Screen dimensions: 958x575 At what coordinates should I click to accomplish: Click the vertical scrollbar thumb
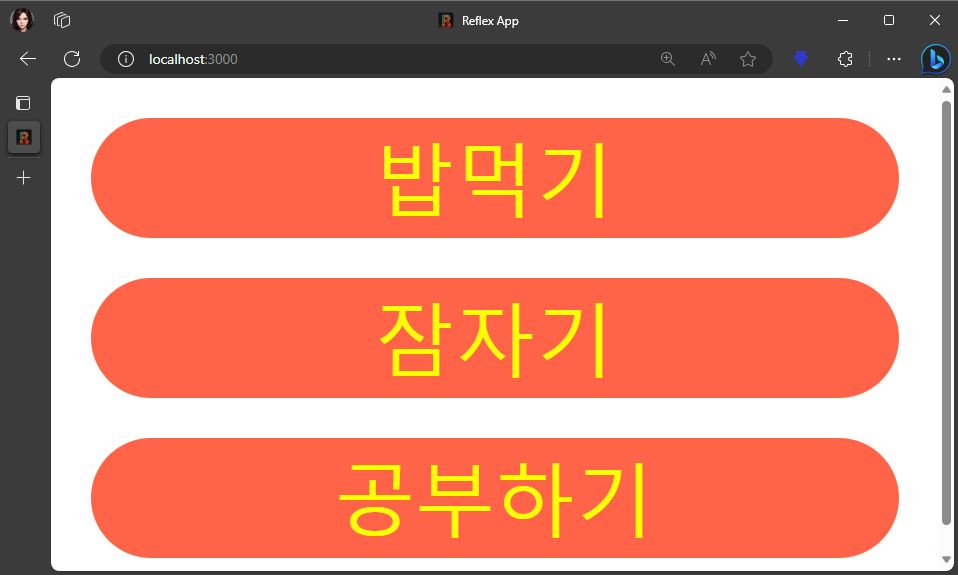coord(946,312)
